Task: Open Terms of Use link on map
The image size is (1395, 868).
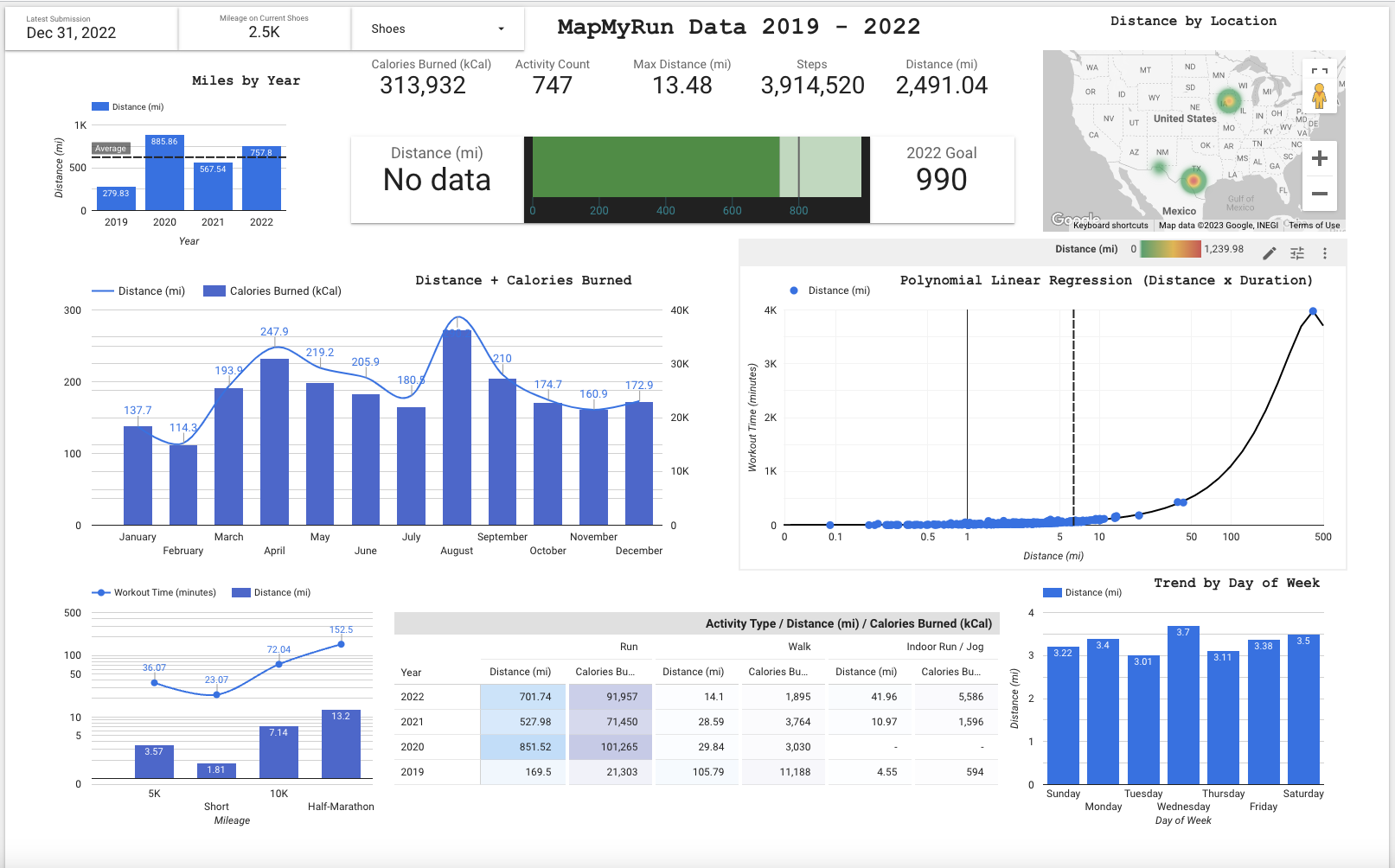Action: tap(1315, 226)
